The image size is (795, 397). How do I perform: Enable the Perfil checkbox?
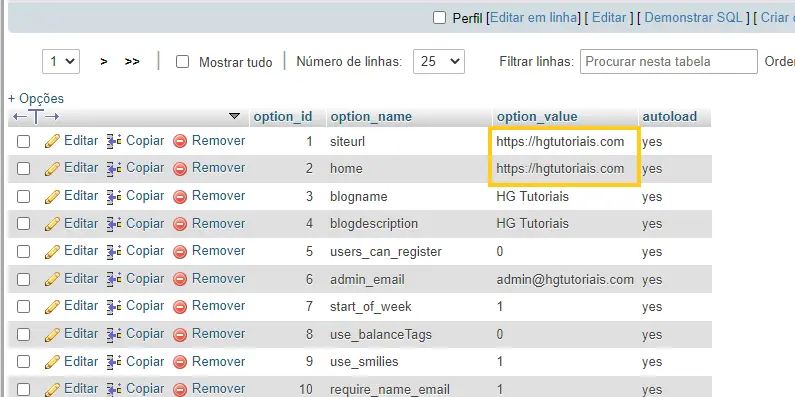click(439, 18)
